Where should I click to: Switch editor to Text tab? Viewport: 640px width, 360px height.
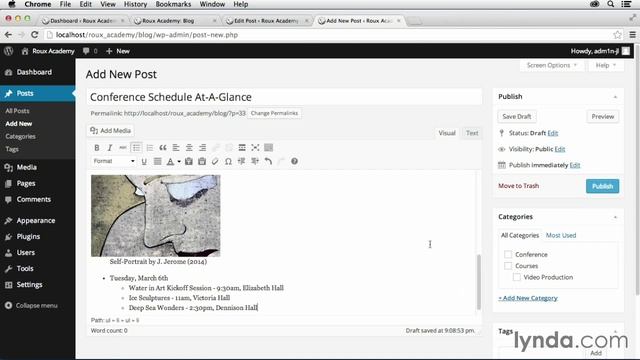[x=472, y=133]
